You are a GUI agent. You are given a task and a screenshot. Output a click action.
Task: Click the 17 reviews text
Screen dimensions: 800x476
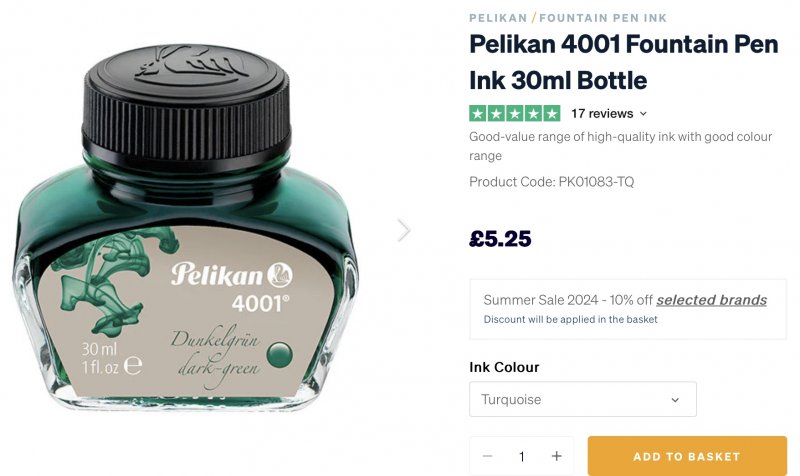click(602, 113)
